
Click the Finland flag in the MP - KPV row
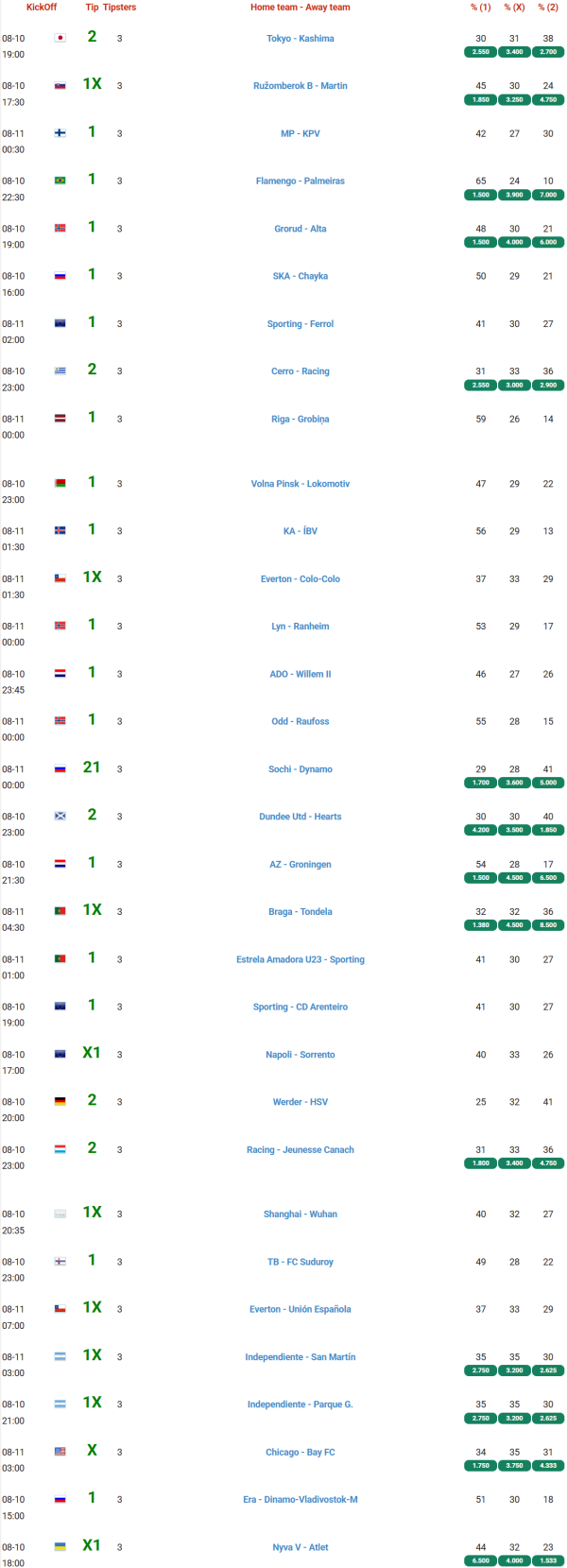(x=60, y=133)
